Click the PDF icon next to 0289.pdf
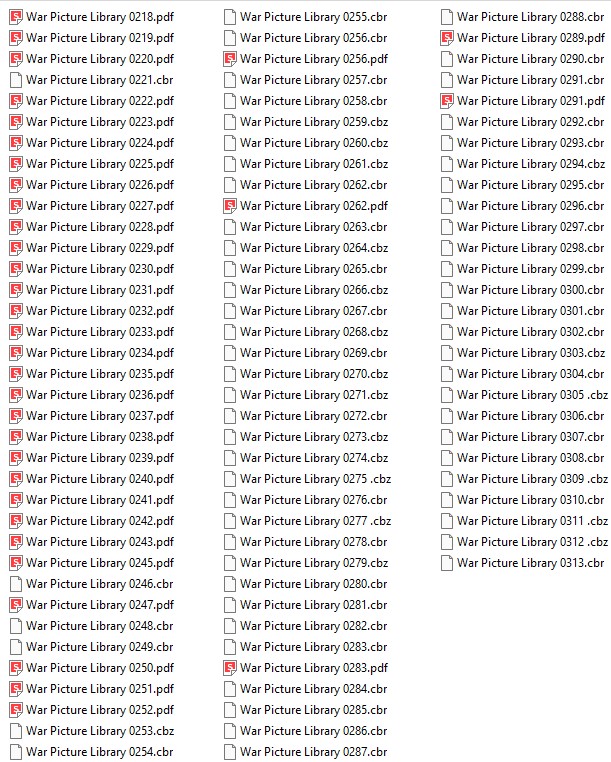 click(447, 38)
